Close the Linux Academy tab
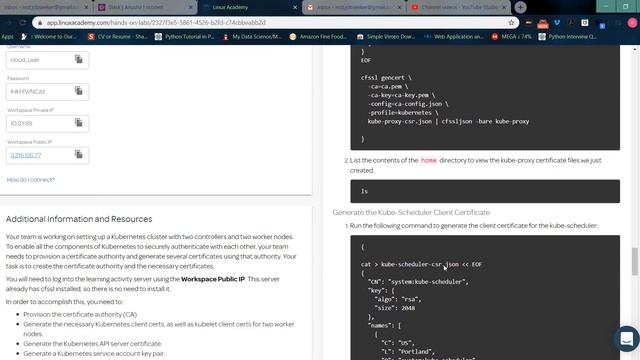 tap(295, 7)
